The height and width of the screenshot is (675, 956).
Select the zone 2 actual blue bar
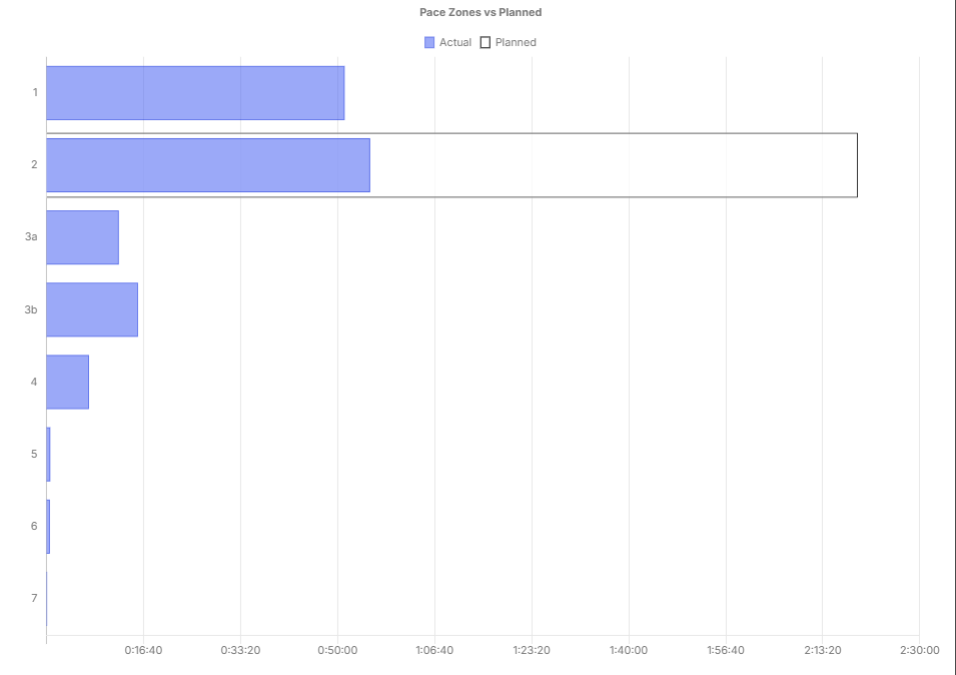coord(208,165)
